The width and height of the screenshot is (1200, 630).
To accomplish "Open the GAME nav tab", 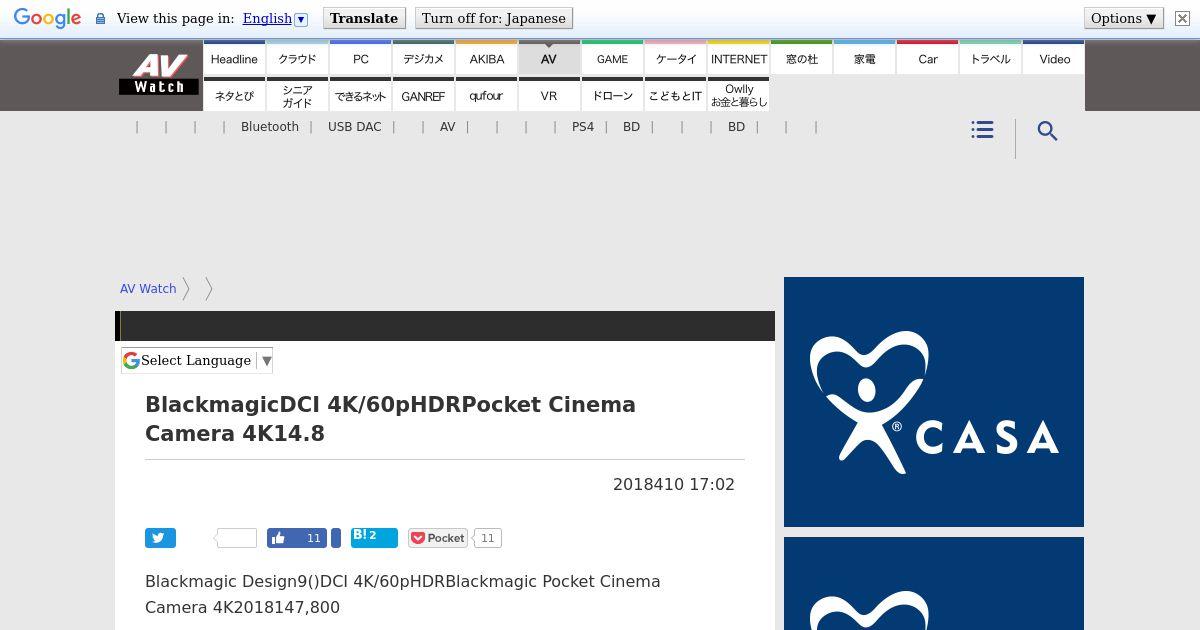I will coord(612,58).
